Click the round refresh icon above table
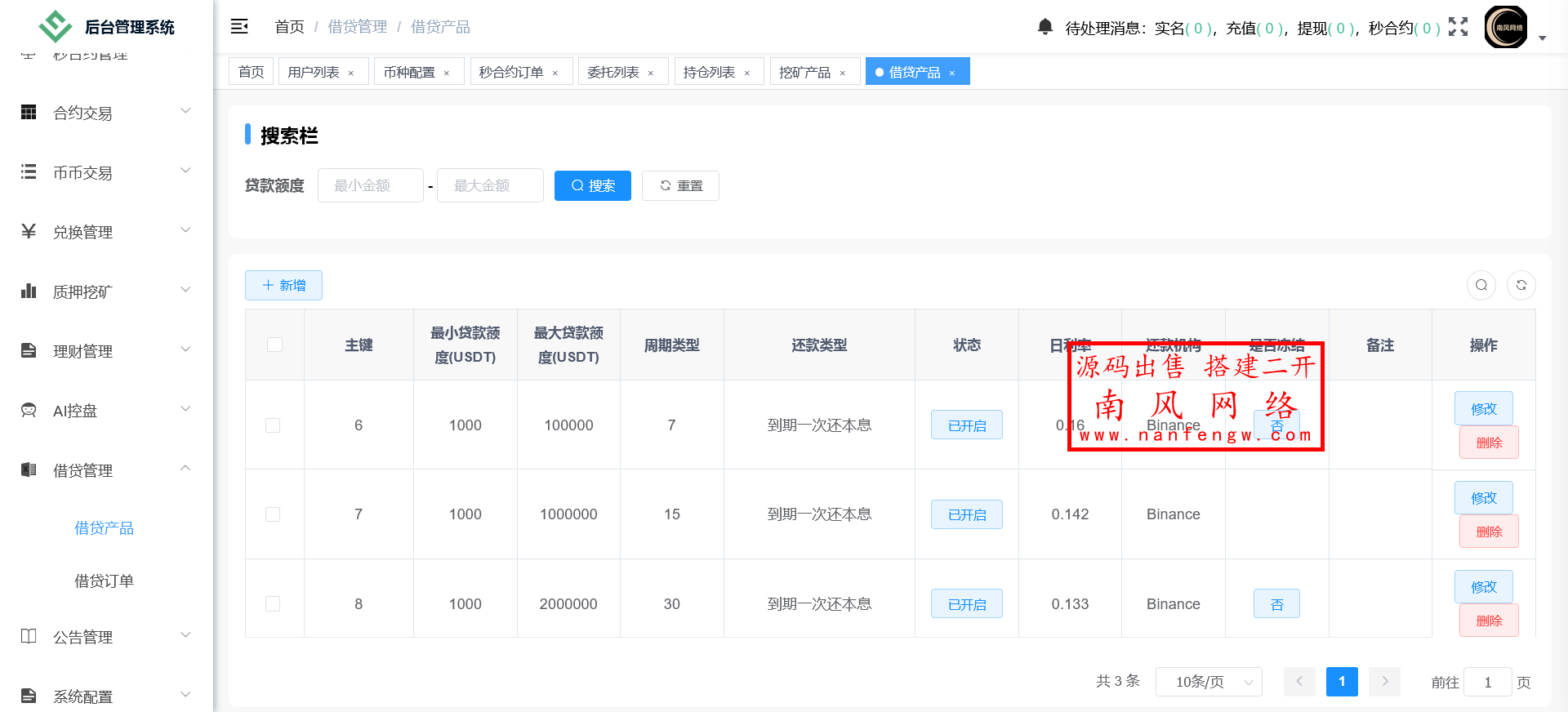 tap(1521, 285)
